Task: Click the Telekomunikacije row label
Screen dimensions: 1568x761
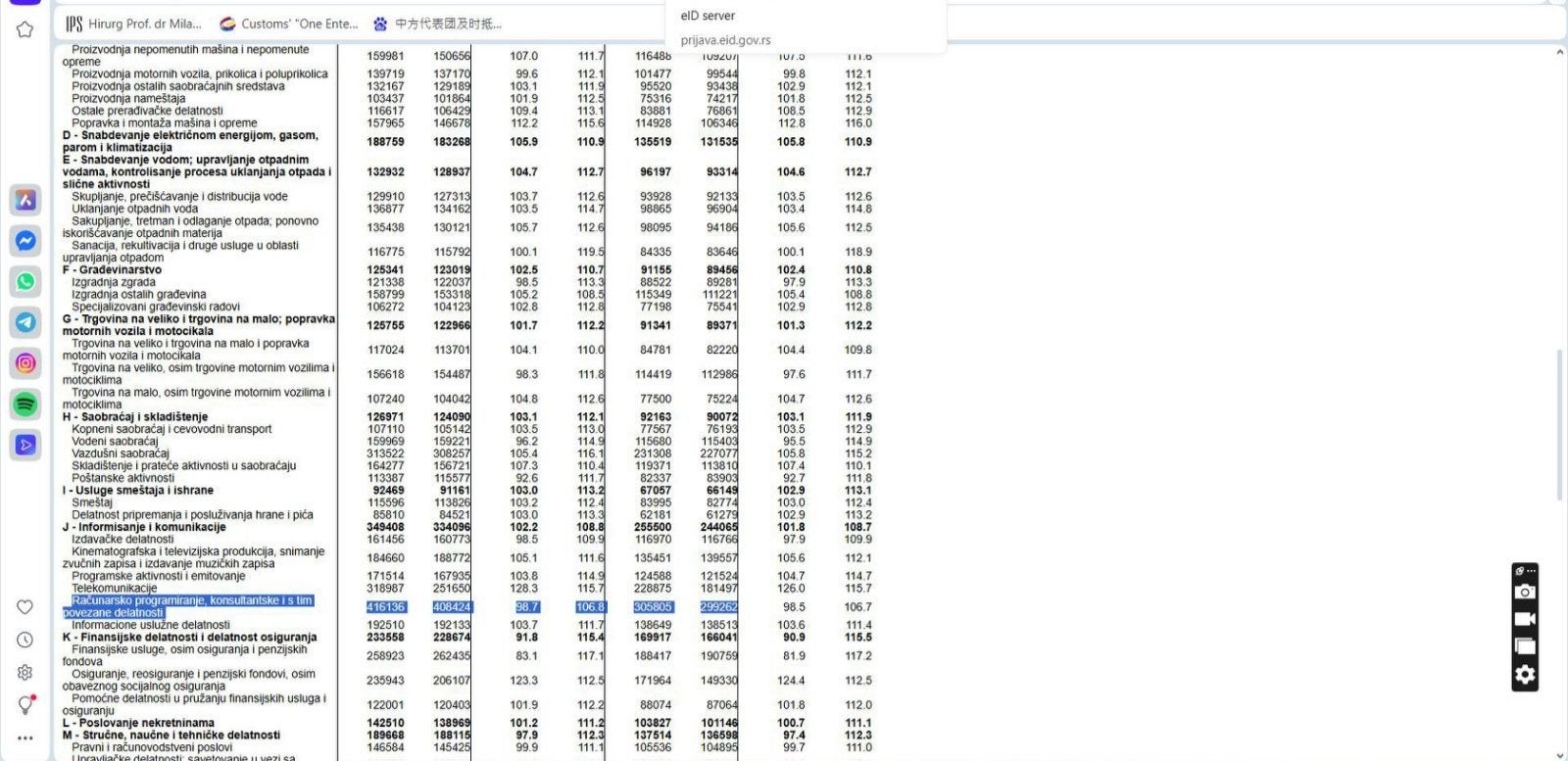Action: coord(114,589)
